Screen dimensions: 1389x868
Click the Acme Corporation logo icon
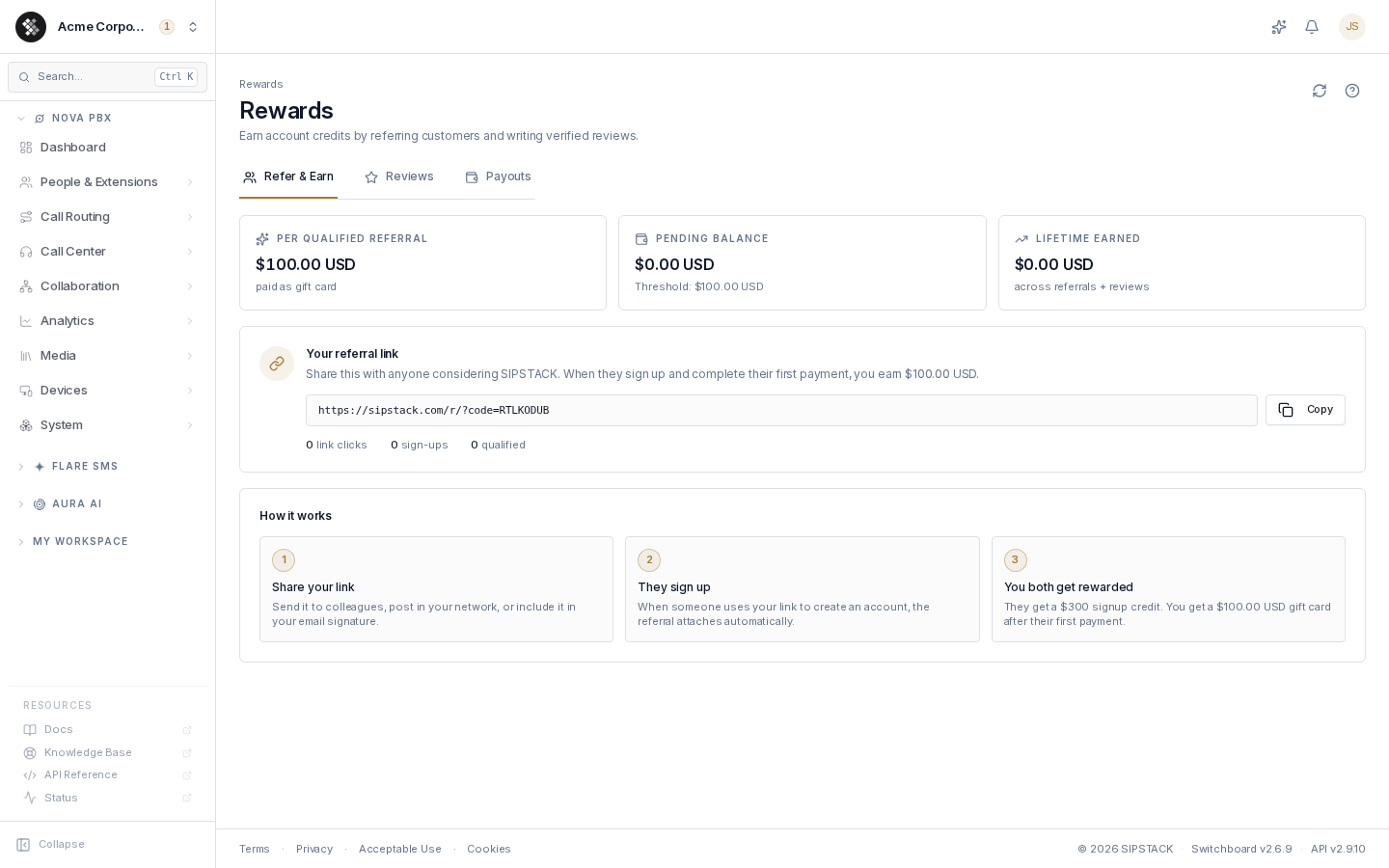pos(31,27)
